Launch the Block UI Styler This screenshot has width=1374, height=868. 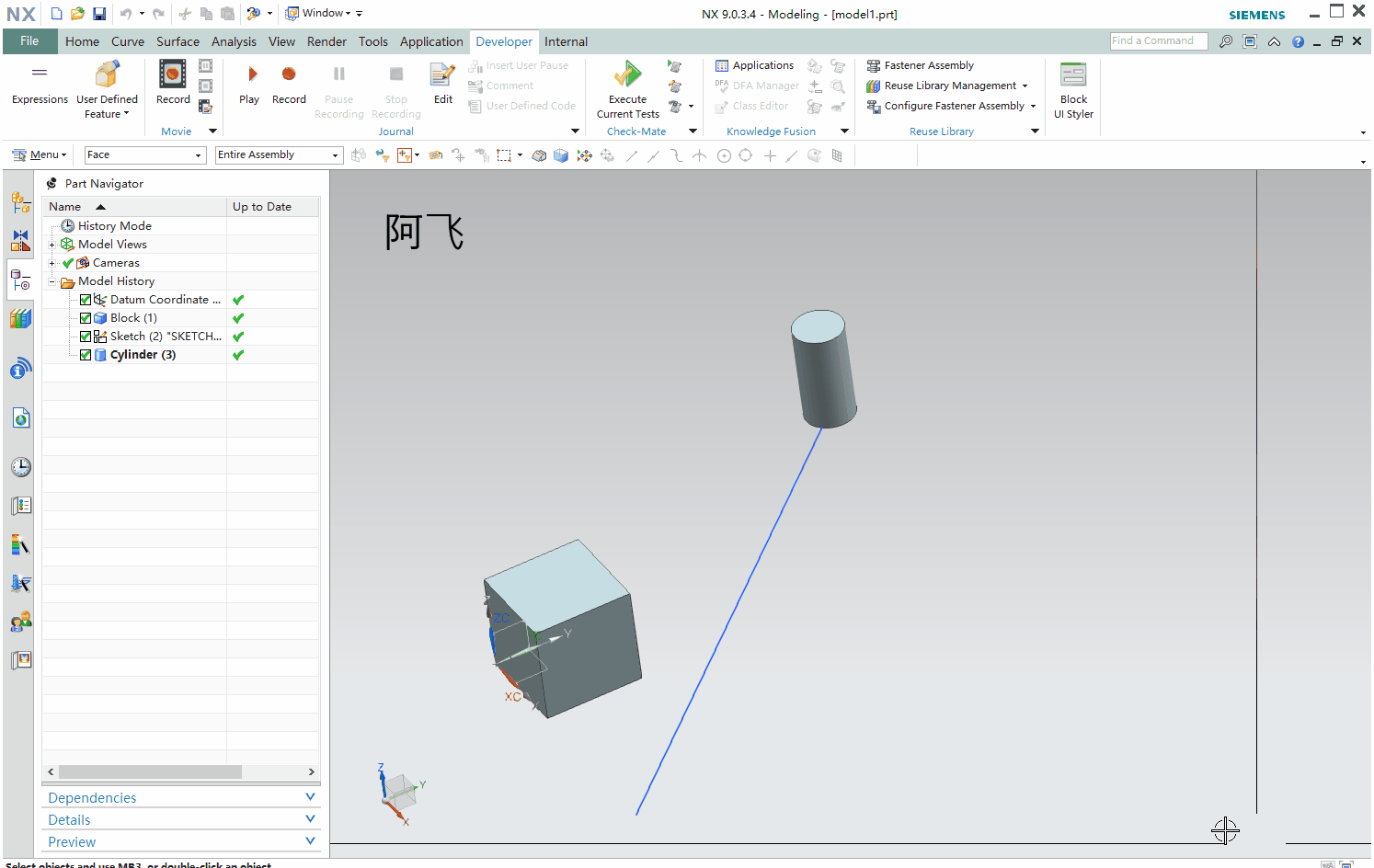tap(1072, 89)
